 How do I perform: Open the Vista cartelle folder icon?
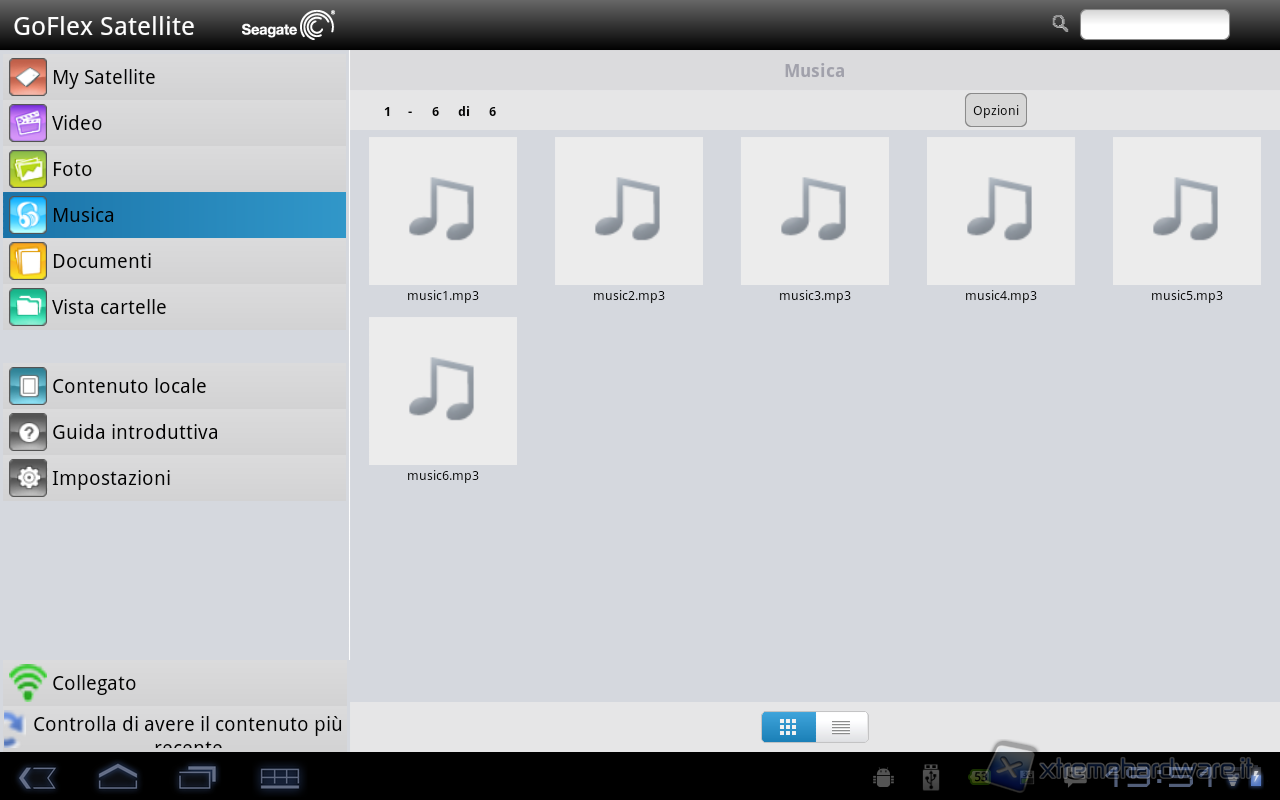(x=28, y=307)
